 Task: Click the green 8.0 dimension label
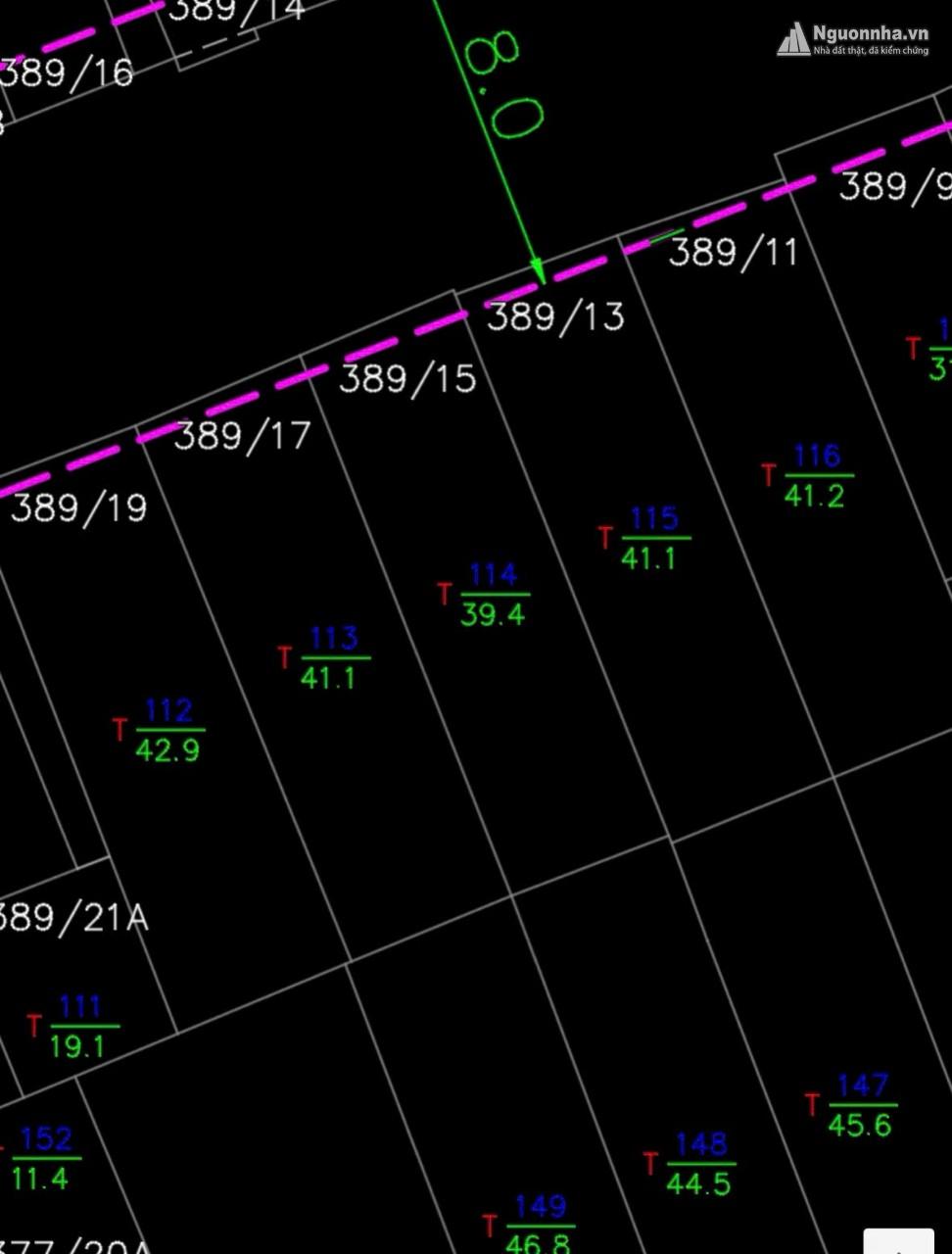pos(503,85)
